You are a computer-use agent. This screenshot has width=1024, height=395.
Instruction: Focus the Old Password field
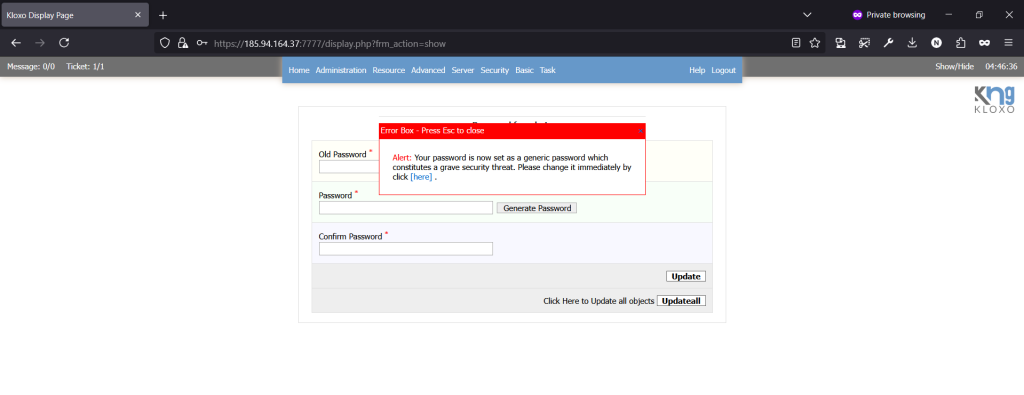pyautogui.click(x=349, y=167)
